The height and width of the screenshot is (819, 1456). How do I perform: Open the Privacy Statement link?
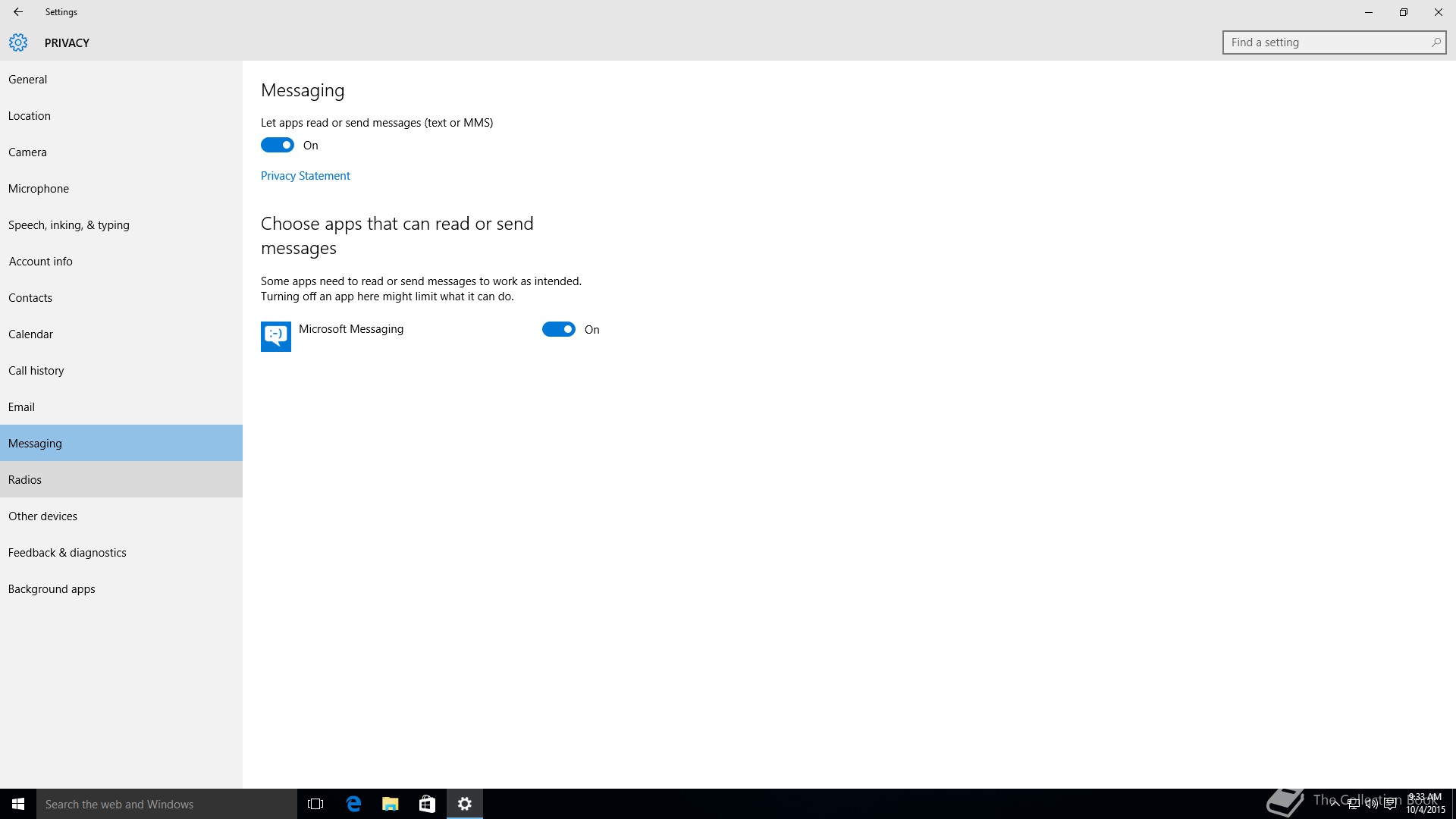coord(305,176)
